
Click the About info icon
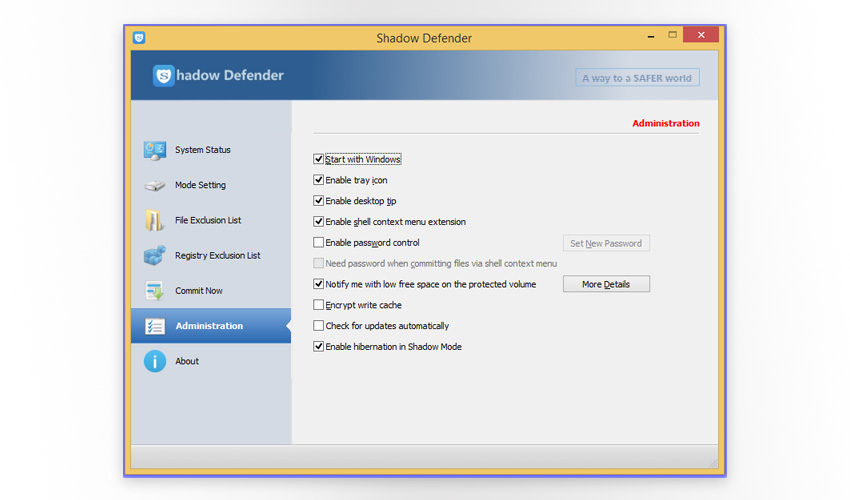(x=155, y=361)
